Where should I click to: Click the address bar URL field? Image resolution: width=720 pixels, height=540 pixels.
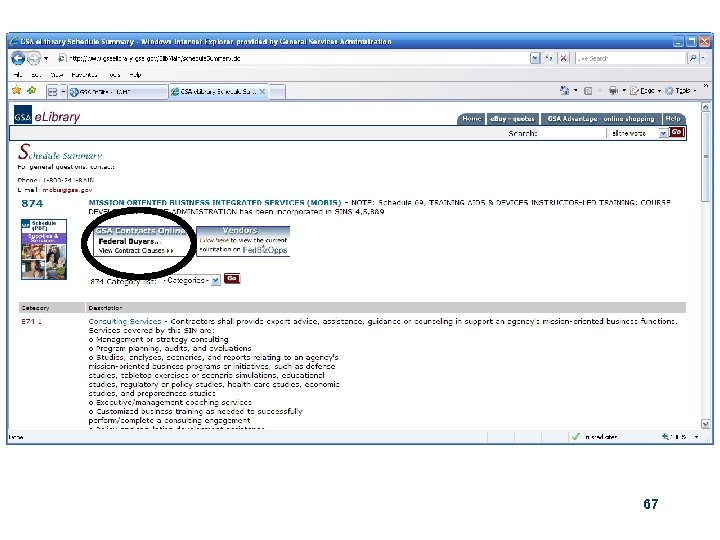(296, 58)
